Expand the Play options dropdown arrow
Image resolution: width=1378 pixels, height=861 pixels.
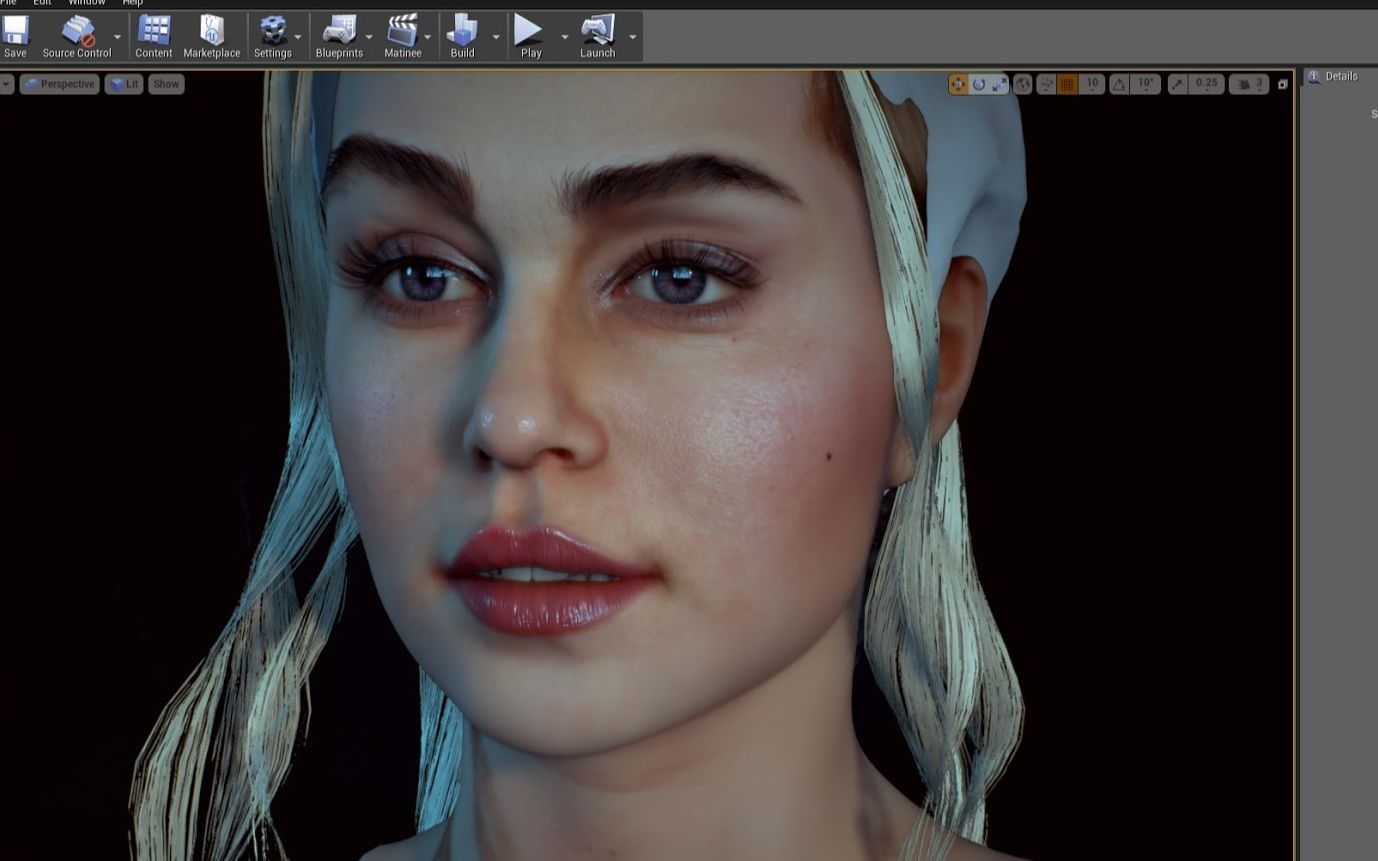(564, 37)
